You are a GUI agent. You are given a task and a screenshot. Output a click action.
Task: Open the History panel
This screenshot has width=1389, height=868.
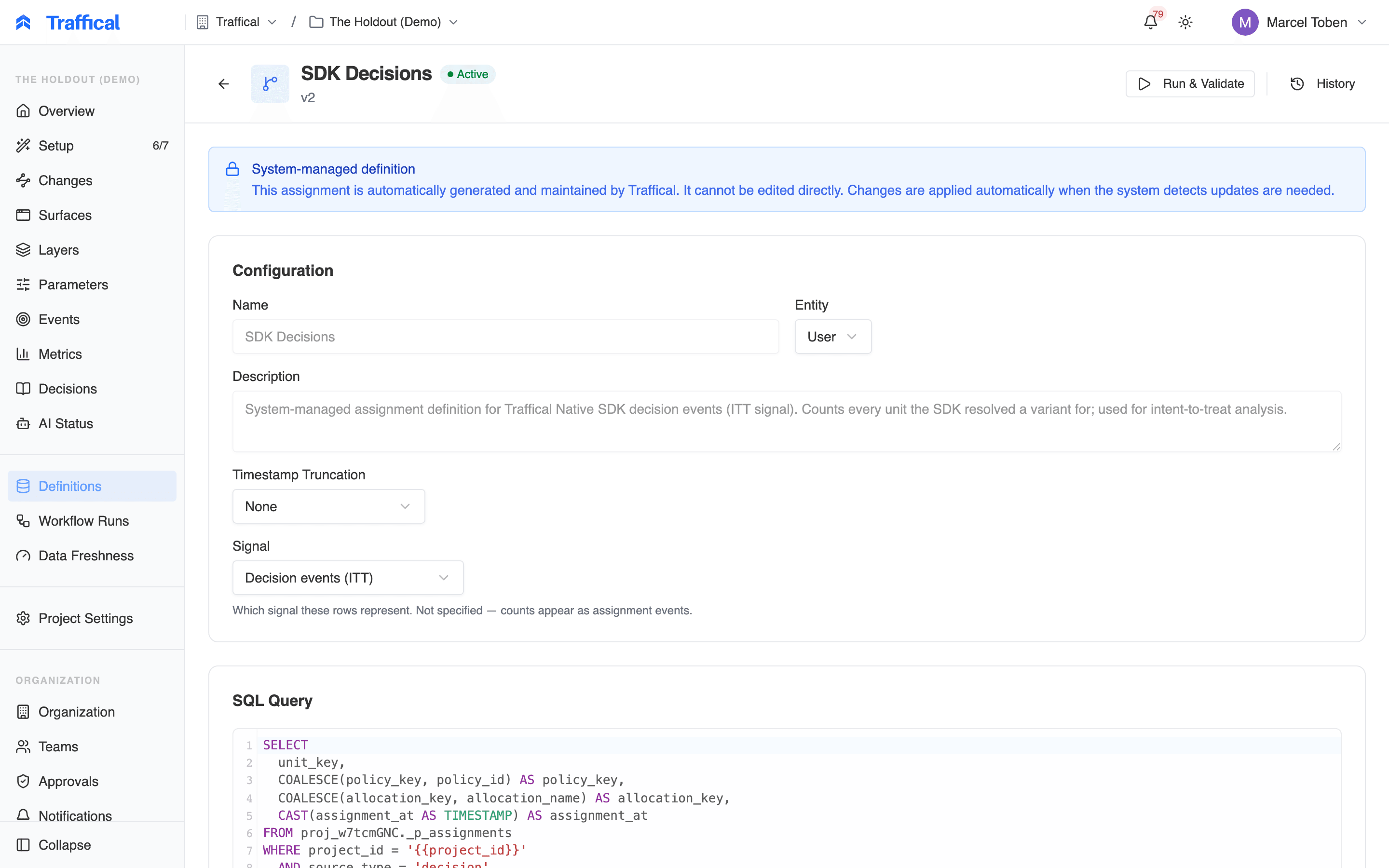pos(1322,84)
